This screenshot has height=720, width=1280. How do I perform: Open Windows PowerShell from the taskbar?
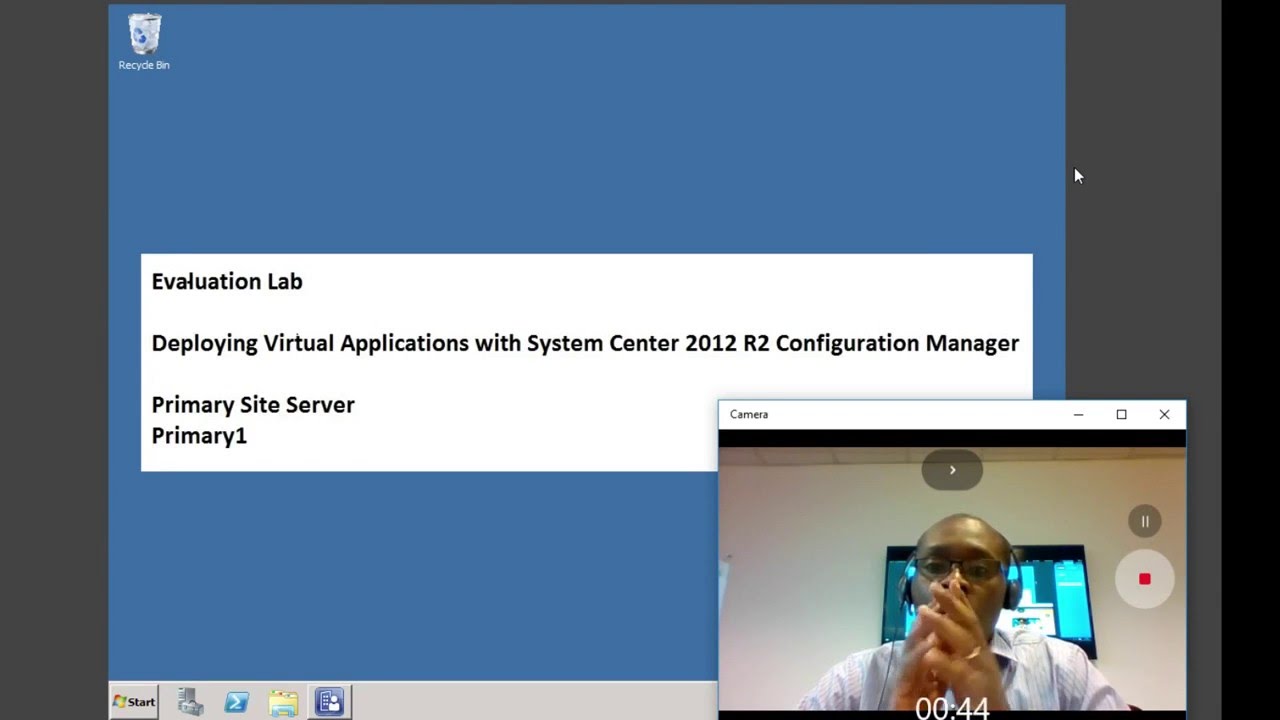[x=237, y=702]
